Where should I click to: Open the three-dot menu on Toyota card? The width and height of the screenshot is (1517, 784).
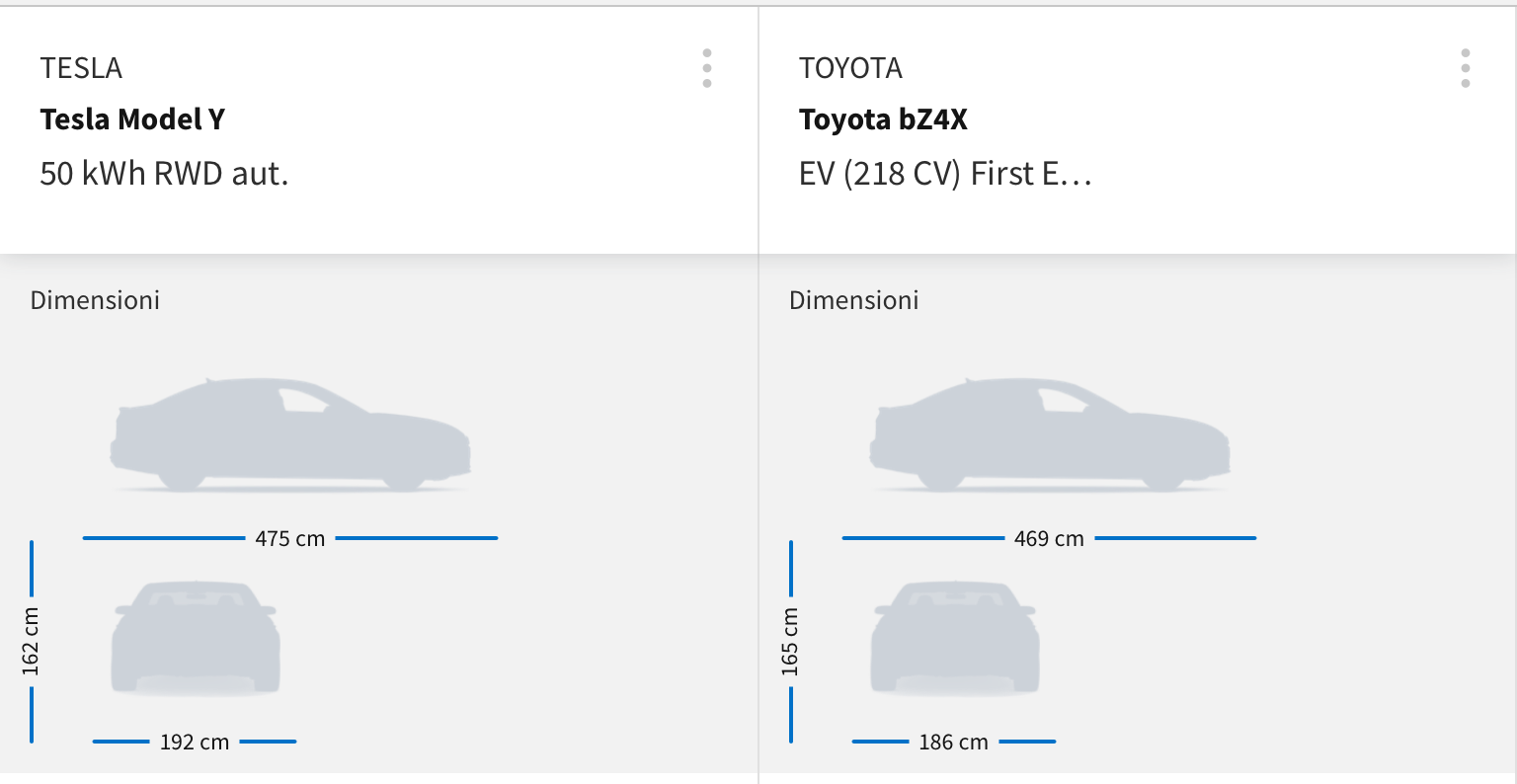point(1466,68)
